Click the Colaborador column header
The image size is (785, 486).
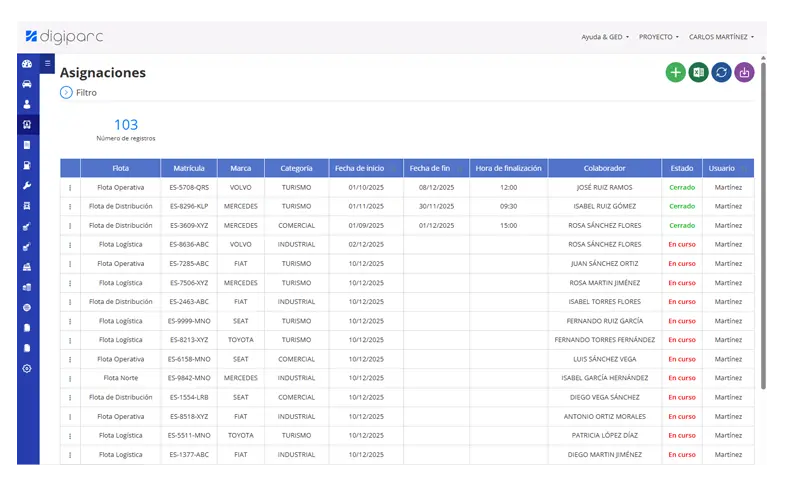(604, 168)
